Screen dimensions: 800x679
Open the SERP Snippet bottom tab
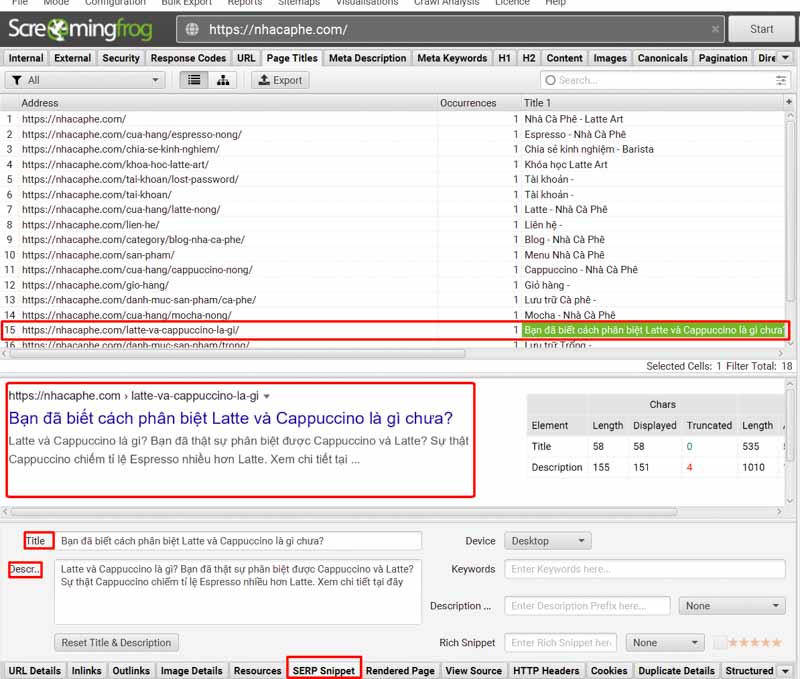point(324,670)
